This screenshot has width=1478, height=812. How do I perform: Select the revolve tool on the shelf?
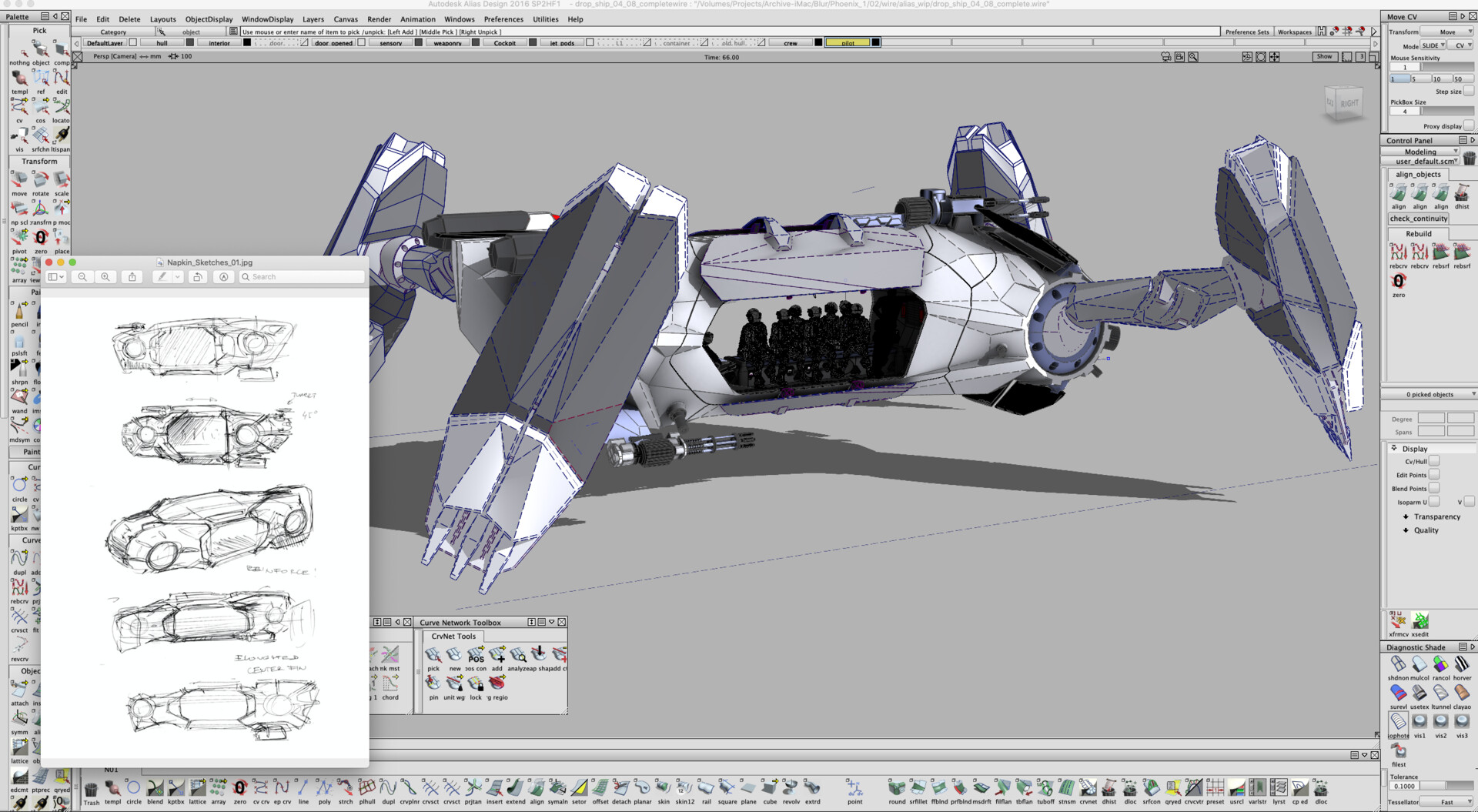pos(791,788)
